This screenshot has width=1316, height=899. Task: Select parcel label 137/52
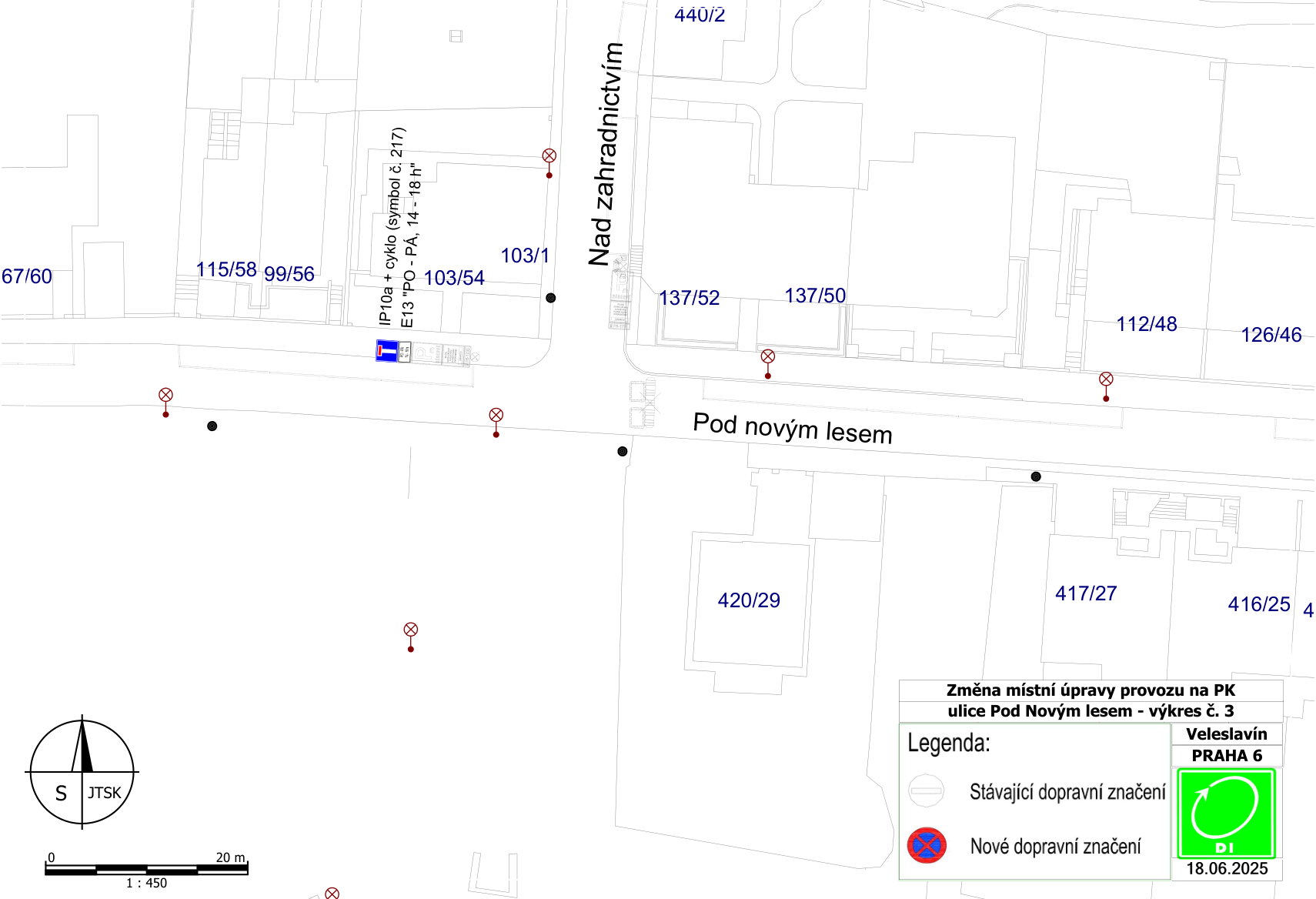[x=690, y=298]
